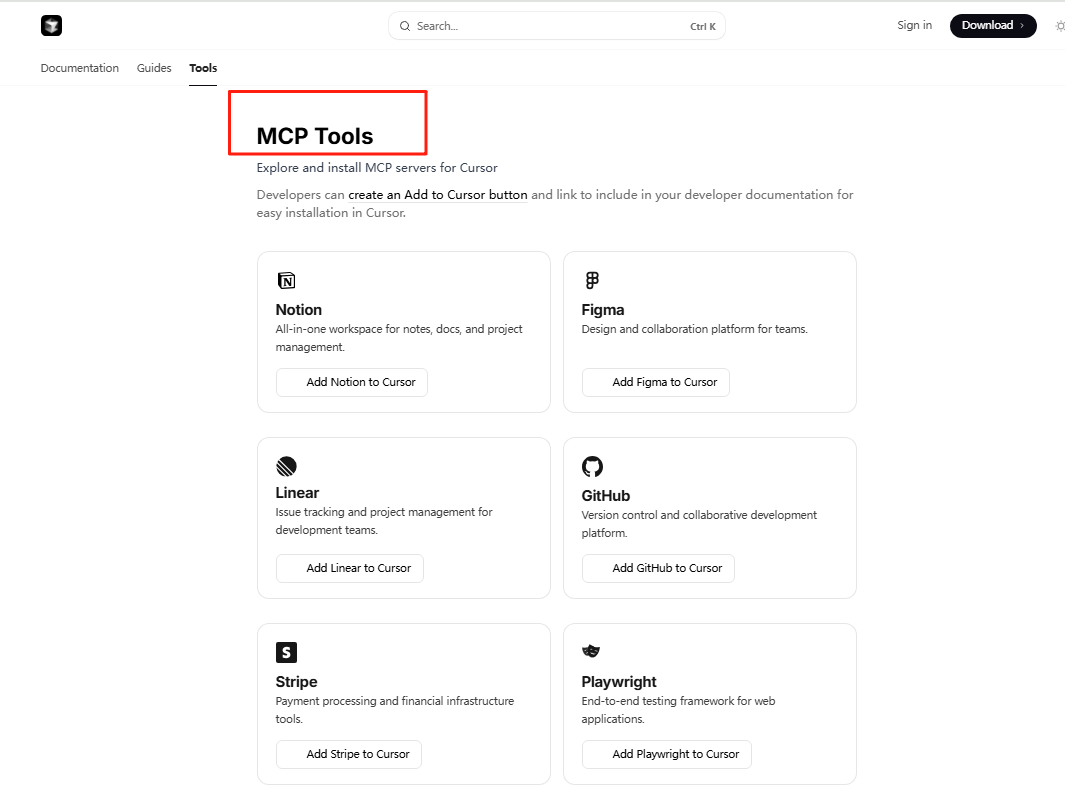Click the Figma card title
Viewport: 1065px width, 798px height.
click(602, 310)
